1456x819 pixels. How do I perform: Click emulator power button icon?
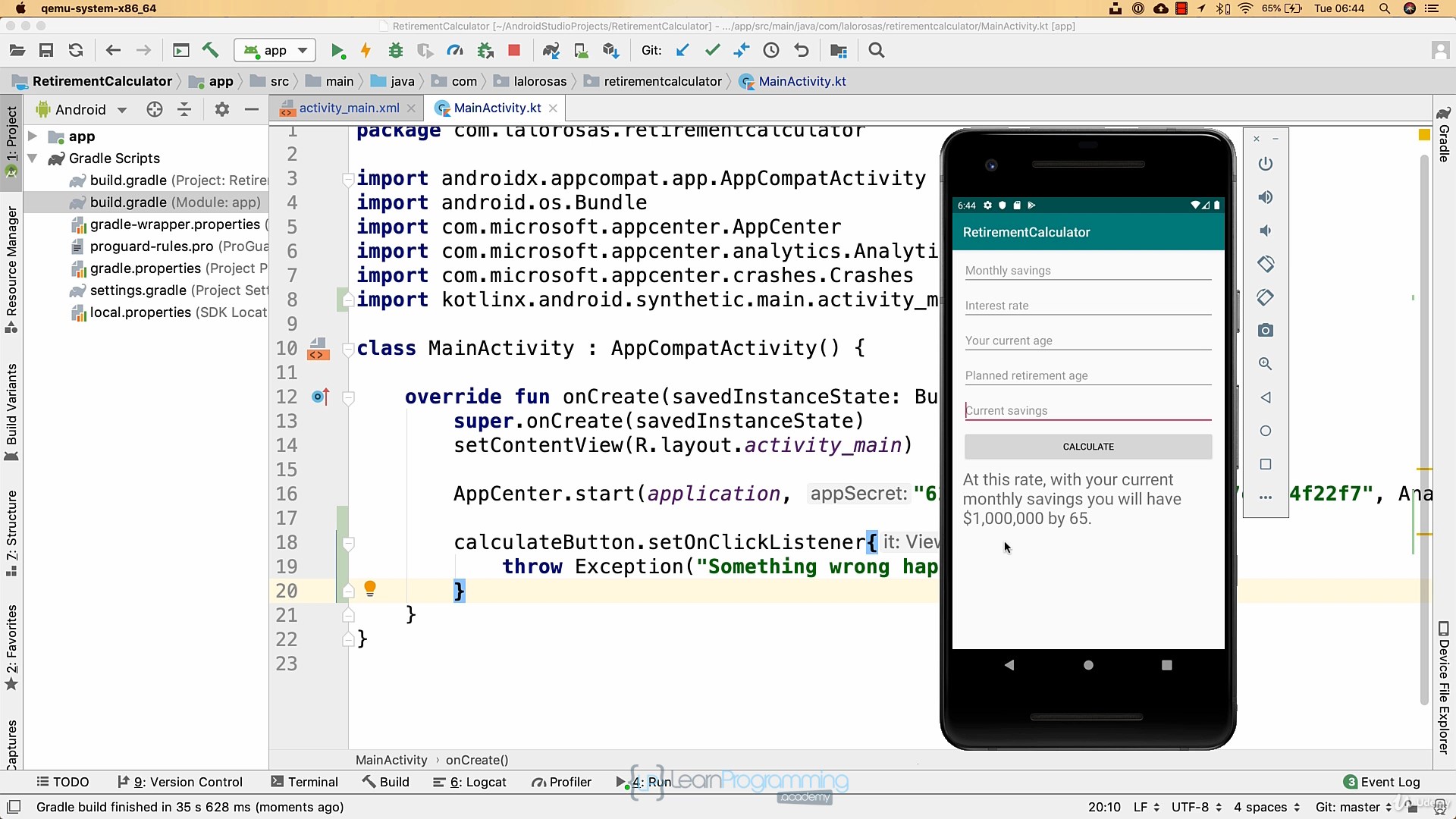click(1265, 164)
